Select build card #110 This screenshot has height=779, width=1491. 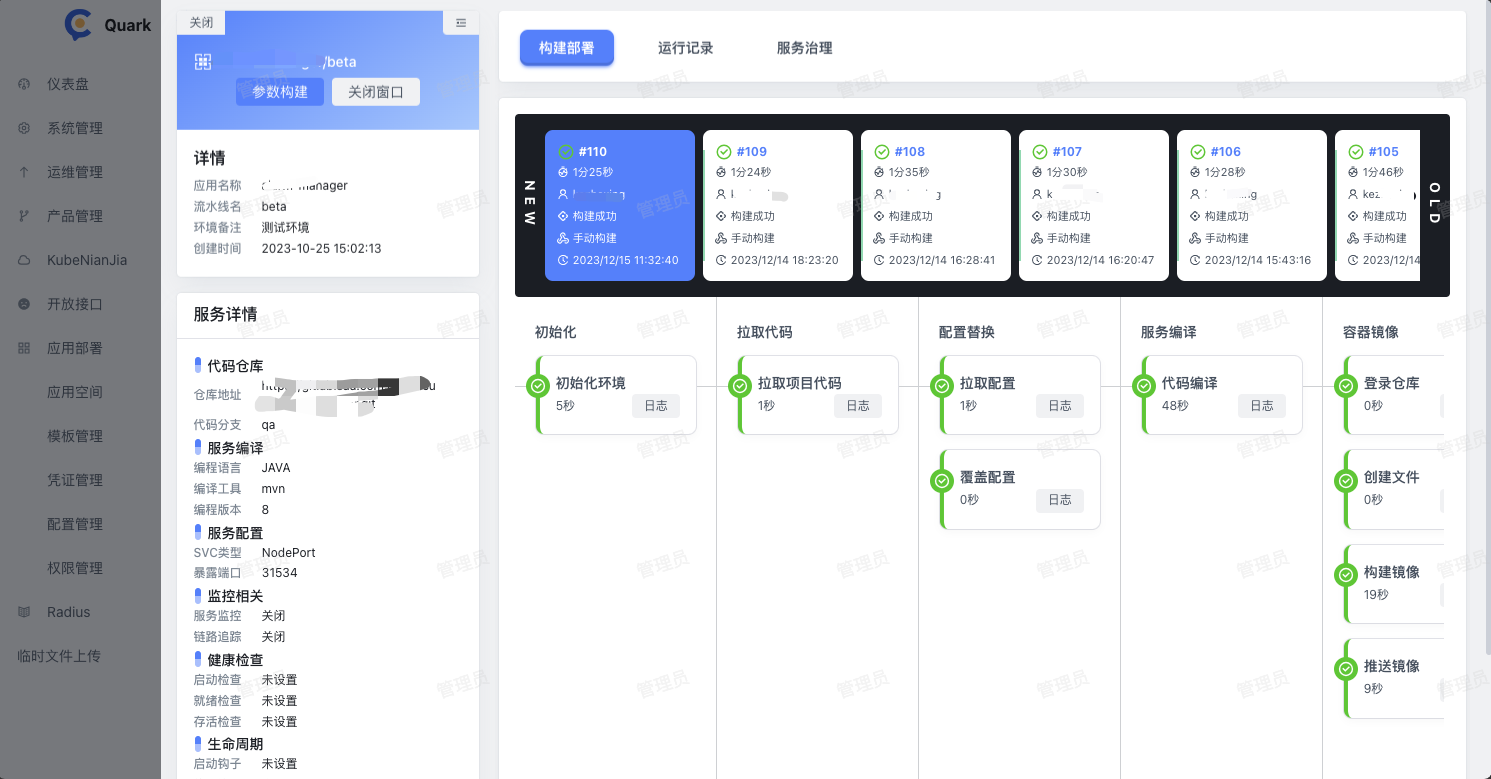620,205
